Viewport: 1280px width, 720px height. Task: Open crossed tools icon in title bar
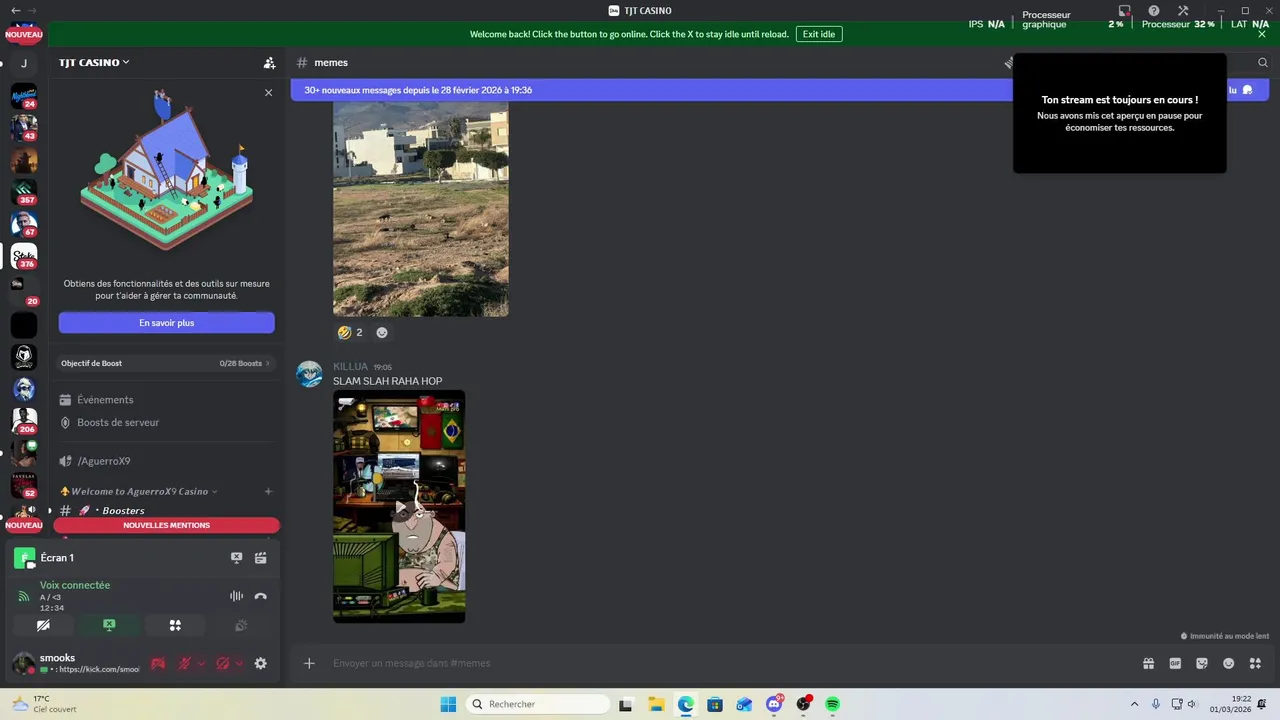tap(1183, 11)
